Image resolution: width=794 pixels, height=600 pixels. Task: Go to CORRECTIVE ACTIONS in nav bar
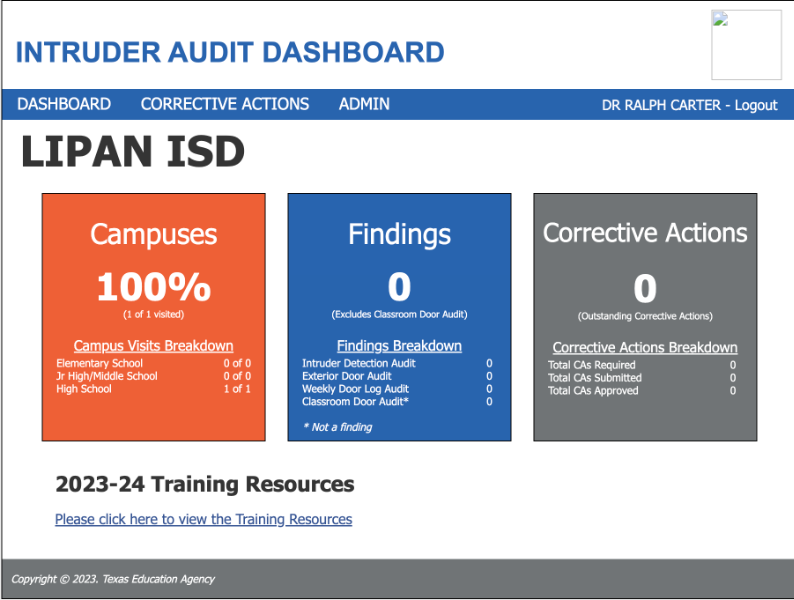(x=225, y=104)
